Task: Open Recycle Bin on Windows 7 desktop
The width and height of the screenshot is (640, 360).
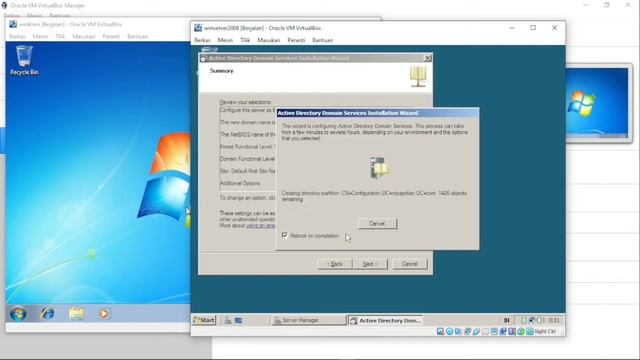Action: click(24, 60)
